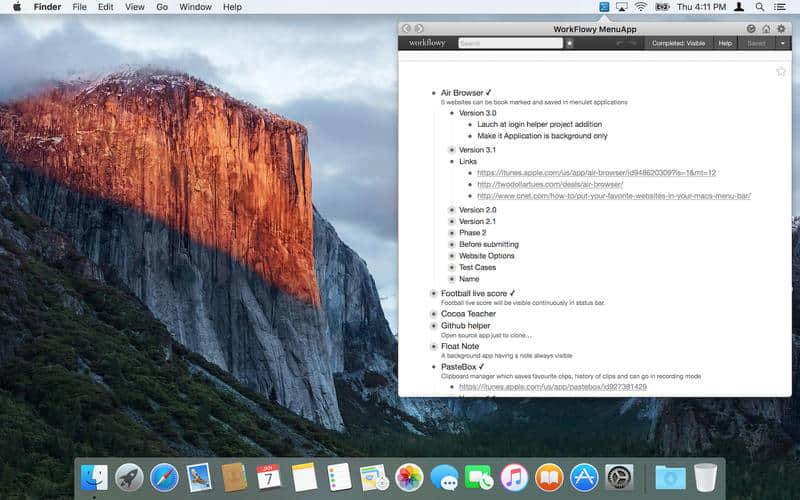Open System Preferences in the Dock
This screenshot has width=800, height=500.
(x=619, y=478)
